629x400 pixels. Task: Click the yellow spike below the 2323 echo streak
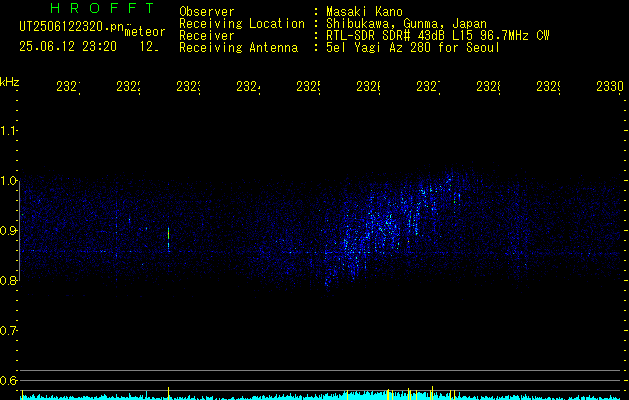pos(168,393)
